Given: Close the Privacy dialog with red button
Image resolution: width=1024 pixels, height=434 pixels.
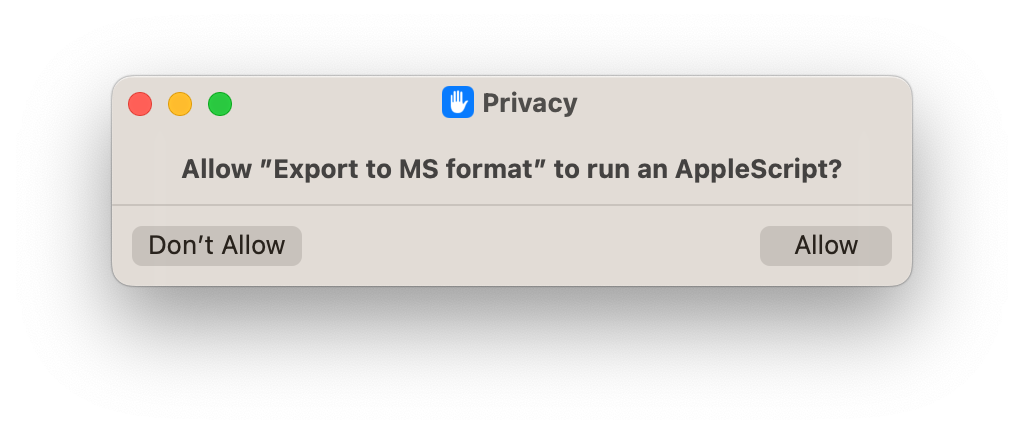Looking at the screenshot, I should (x=140, y=104).
